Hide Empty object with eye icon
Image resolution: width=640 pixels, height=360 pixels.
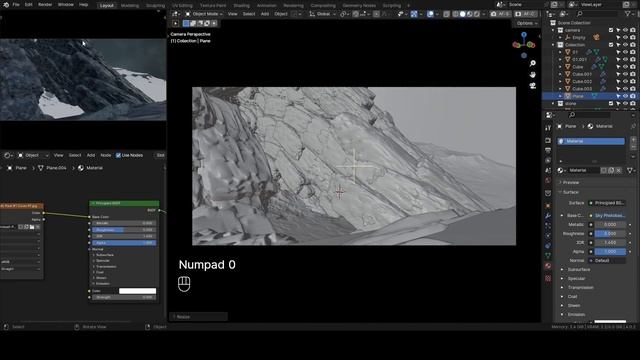(625, 38)
